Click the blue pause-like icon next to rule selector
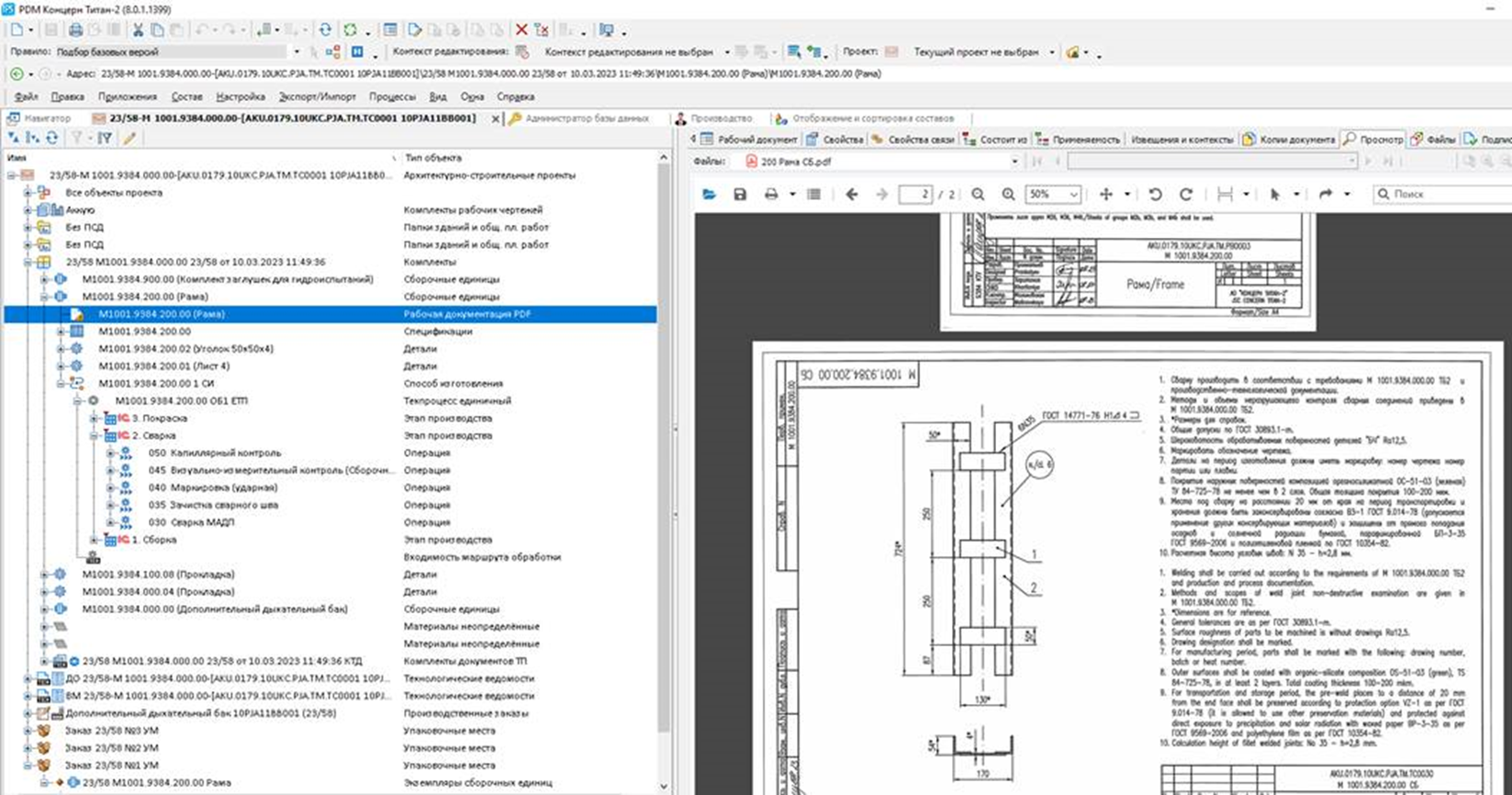Viewport: 1512px width, 795px height. pos(357,52)
